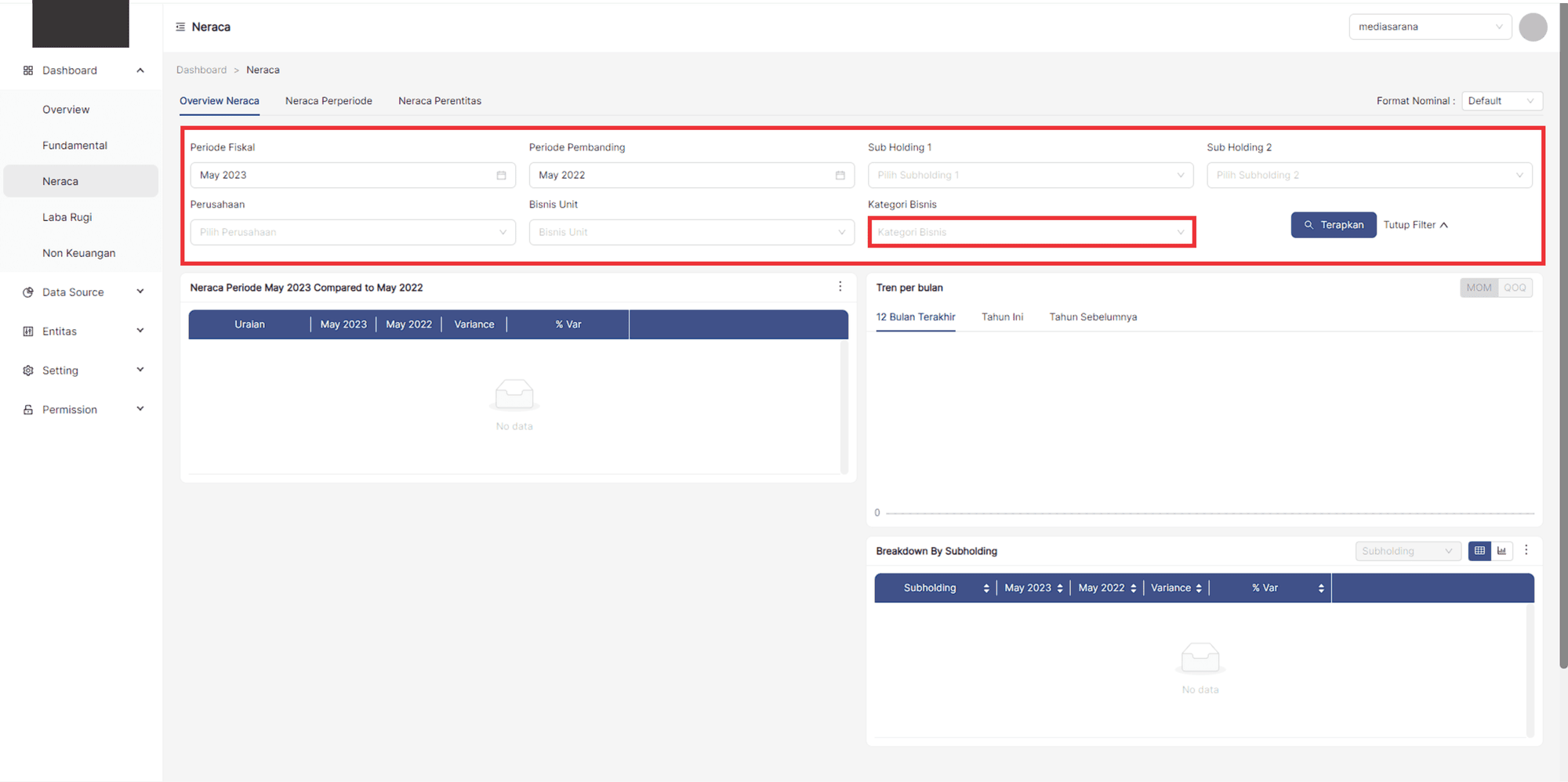Collapse filters with Tutup Filter link
1568x782 pixels.
[1415, 225]
